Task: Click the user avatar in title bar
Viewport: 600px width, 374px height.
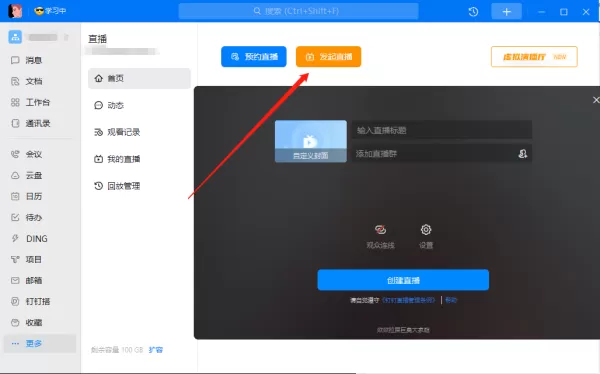Action: coord(15,11)
